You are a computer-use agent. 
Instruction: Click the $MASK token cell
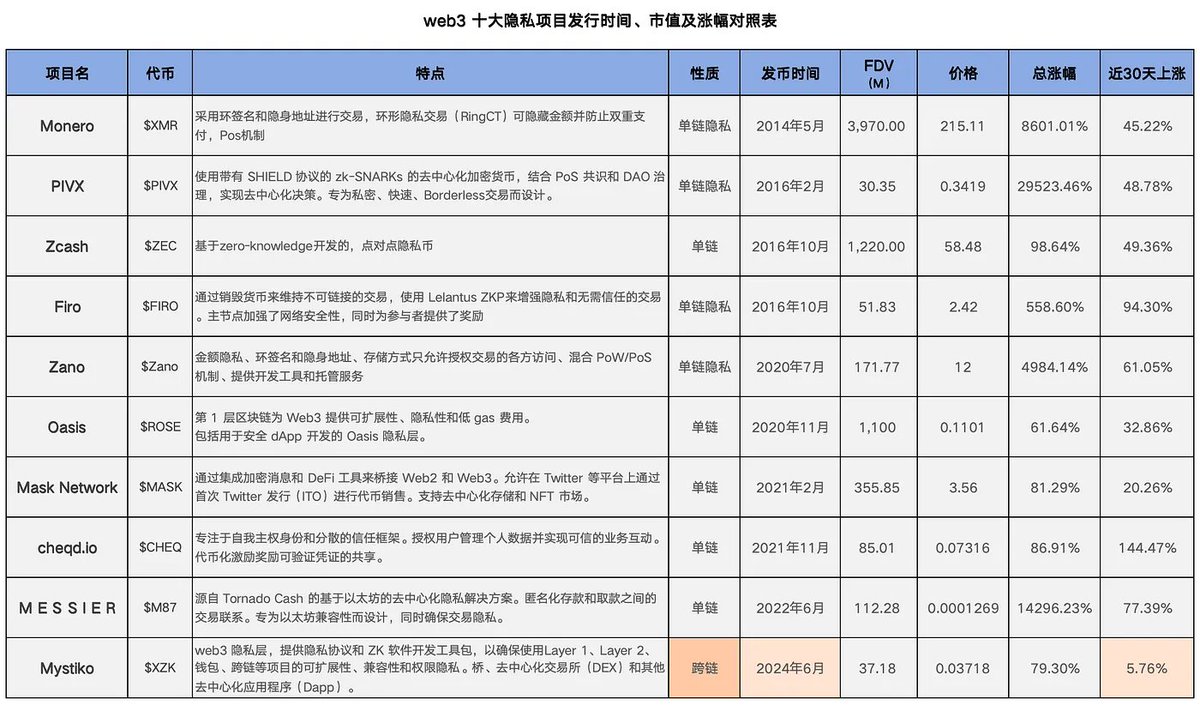(160, 487)
